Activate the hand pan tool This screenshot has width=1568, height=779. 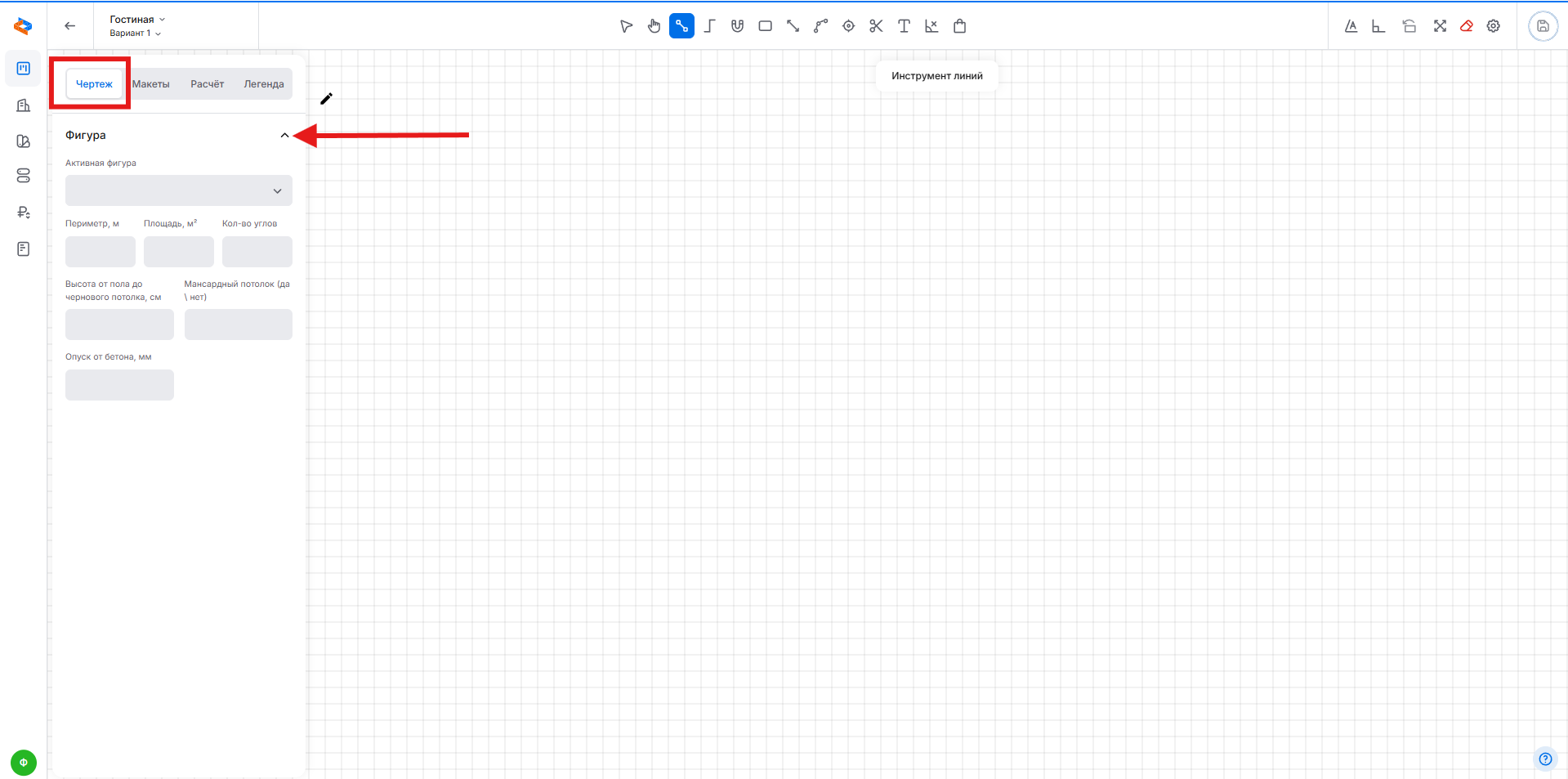click(654, 26)
